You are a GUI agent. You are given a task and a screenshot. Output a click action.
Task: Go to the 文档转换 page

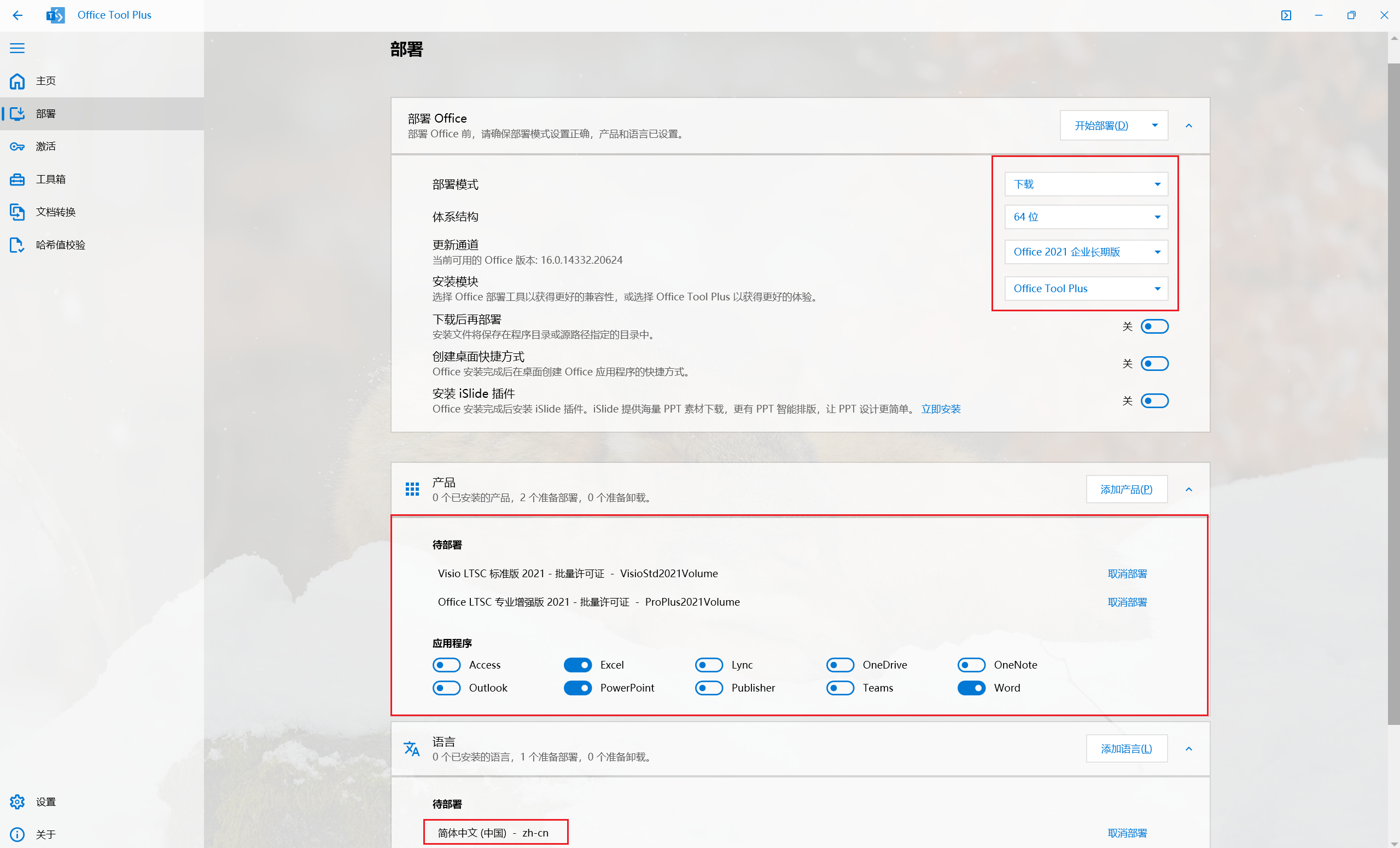coord(102,212)
